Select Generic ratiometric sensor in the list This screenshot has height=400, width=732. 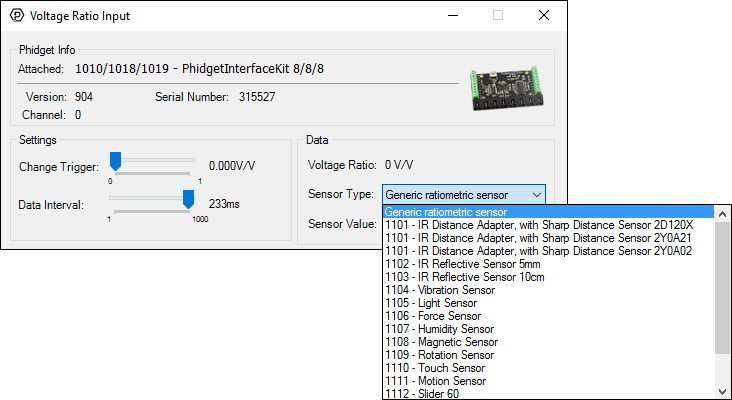click(x=549, y=212)
